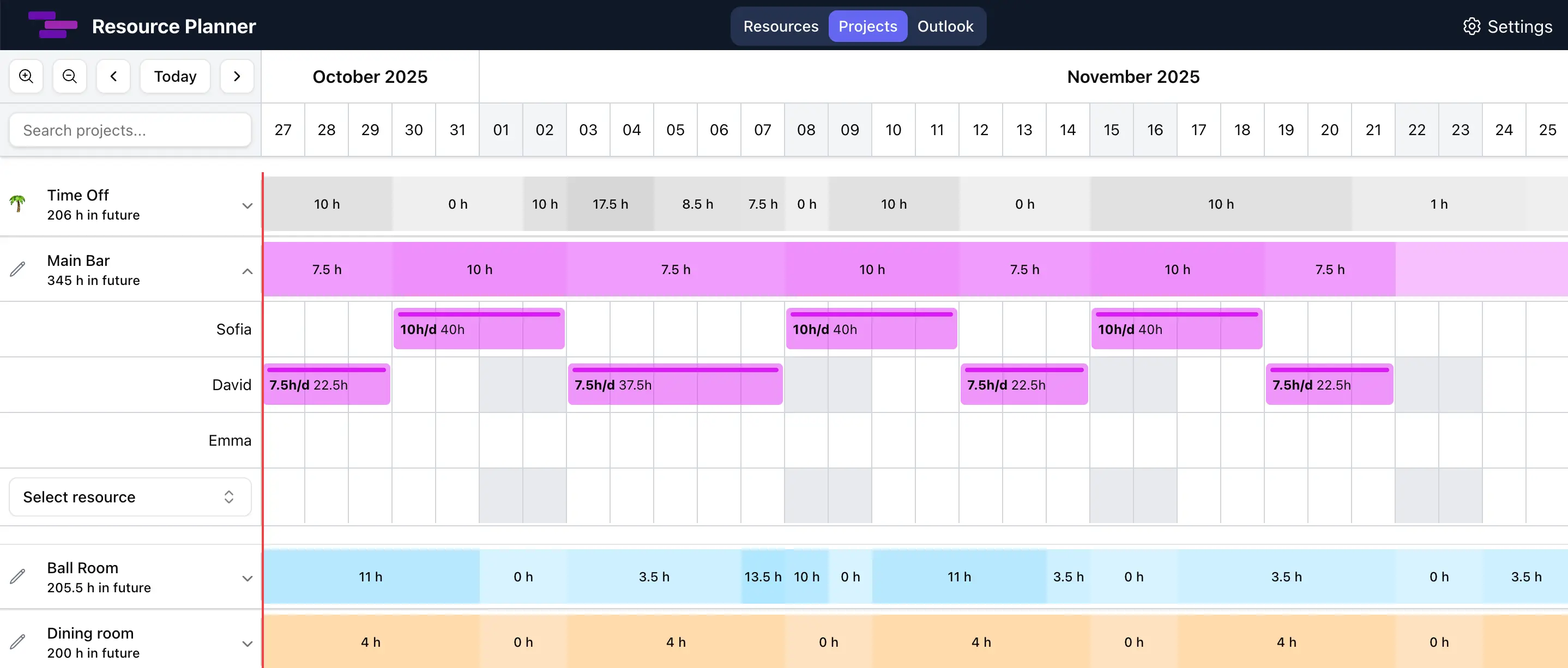Viewport: 1568px width, 668px height.
Task: Click the Dining room edit pencil icon
Action: point(17,642)
